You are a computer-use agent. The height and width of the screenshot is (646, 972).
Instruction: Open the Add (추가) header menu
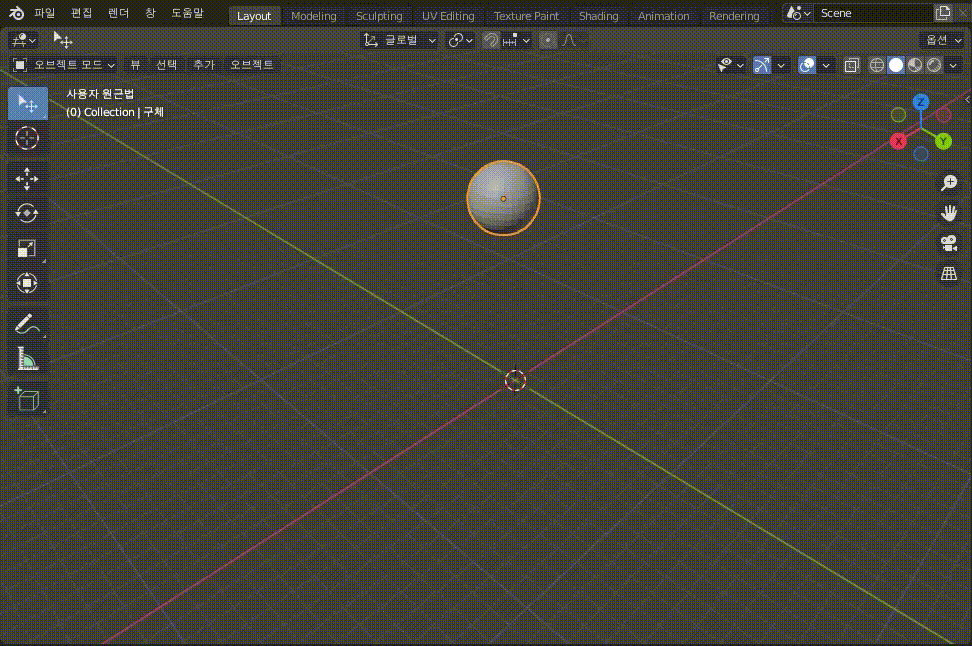pyautogui.click(x=203, y=65)
